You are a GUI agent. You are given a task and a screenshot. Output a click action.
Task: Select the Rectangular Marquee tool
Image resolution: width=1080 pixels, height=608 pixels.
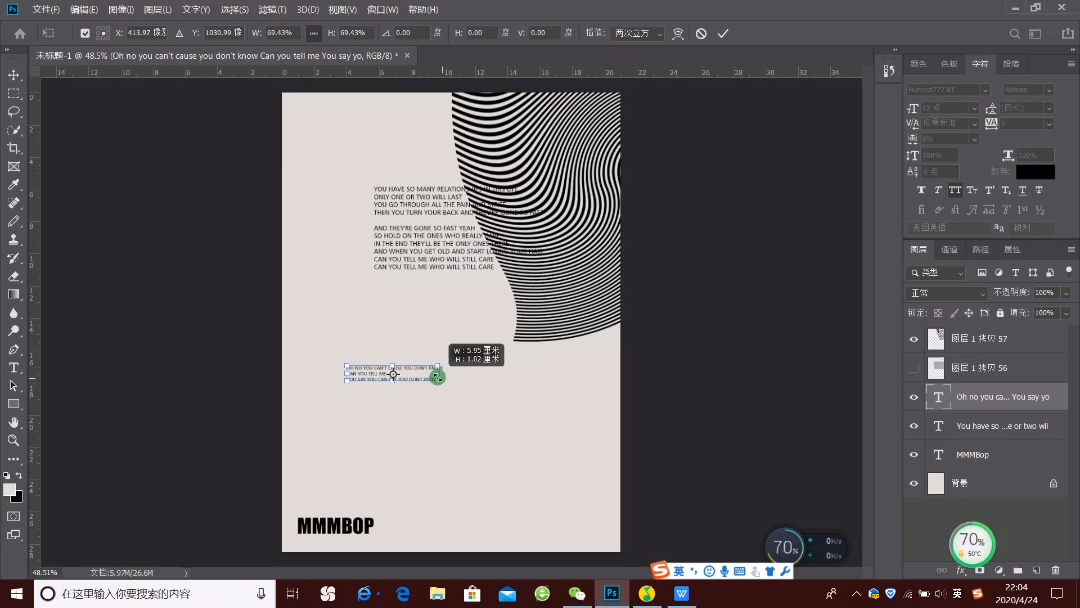14,93
